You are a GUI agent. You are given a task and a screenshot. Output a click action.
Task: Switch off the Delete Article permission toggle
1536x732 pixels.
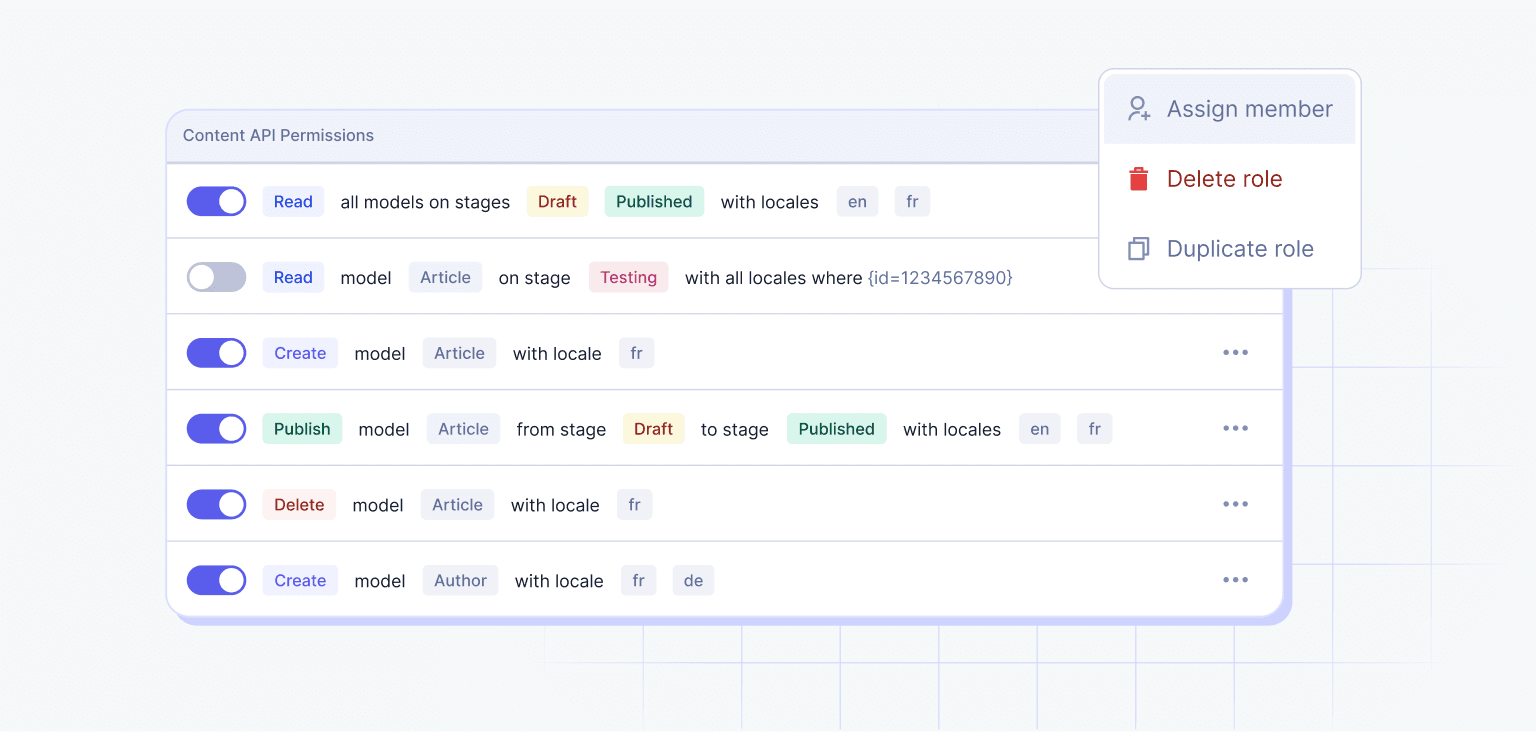tap(216, 505)
